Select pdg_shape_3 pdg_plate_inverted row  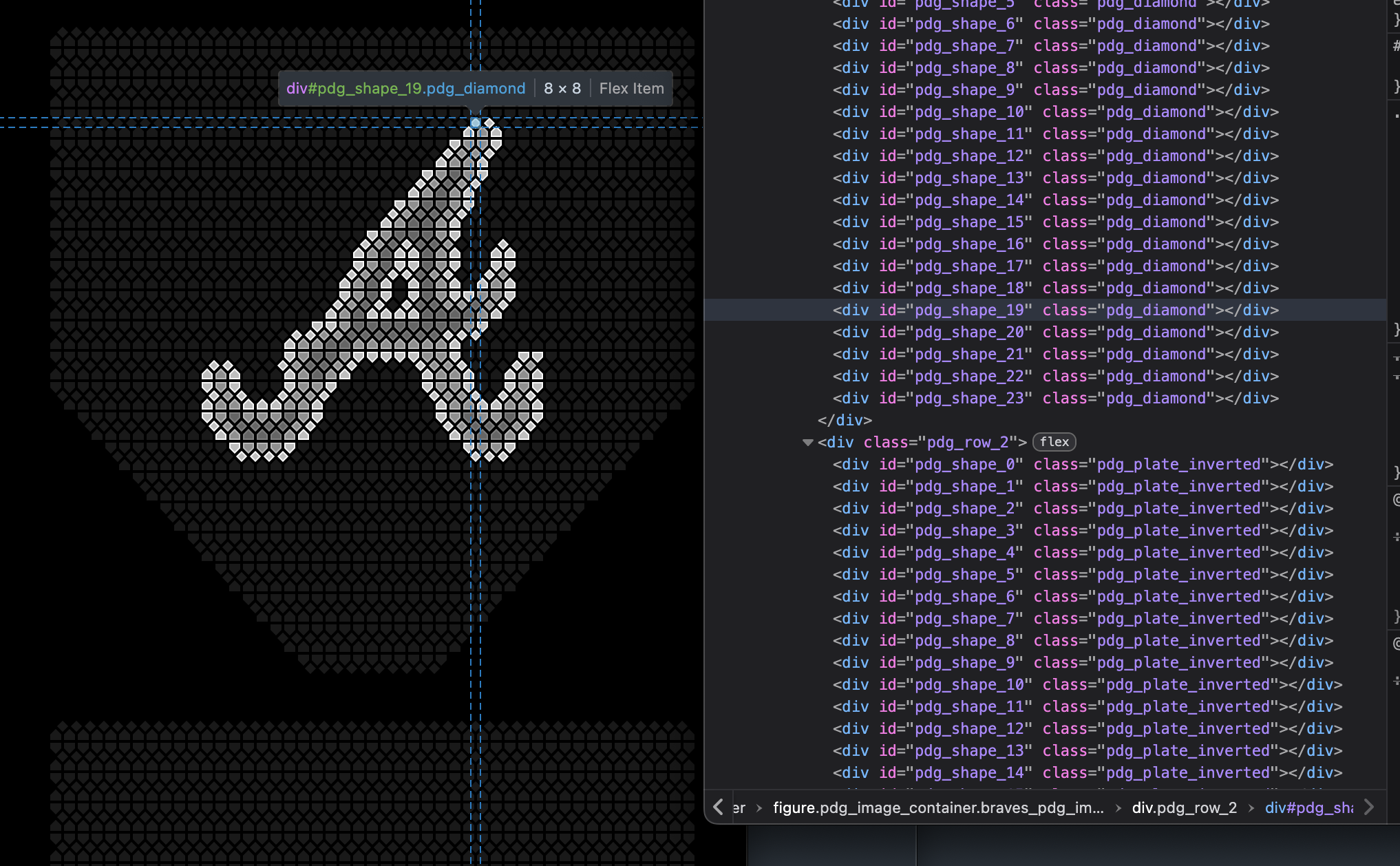coord(1046,530)
